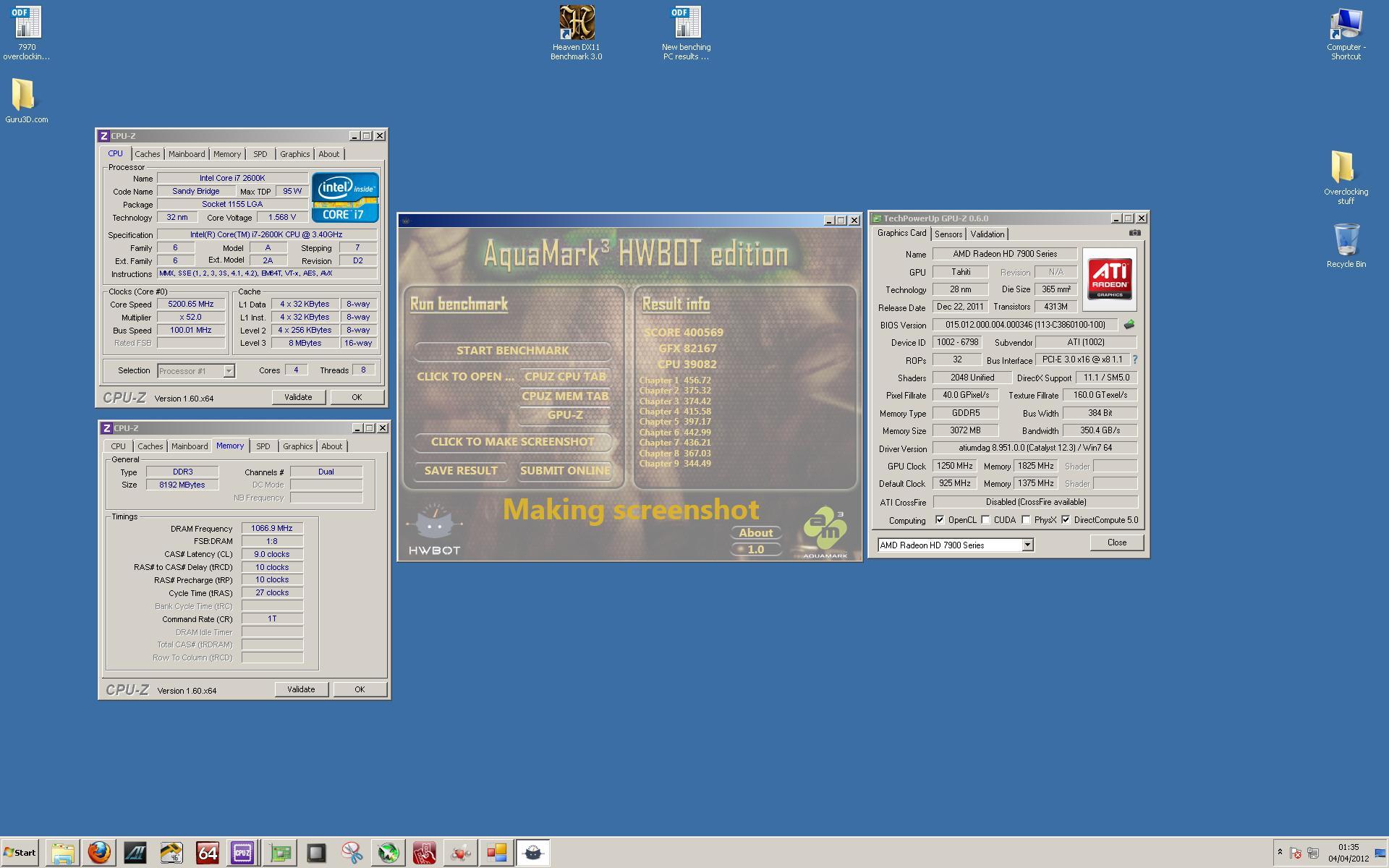Click the Snipping Tool scissors taskbar icon
The width and height of the screenshot is (1389, 868).
(352, 853)
